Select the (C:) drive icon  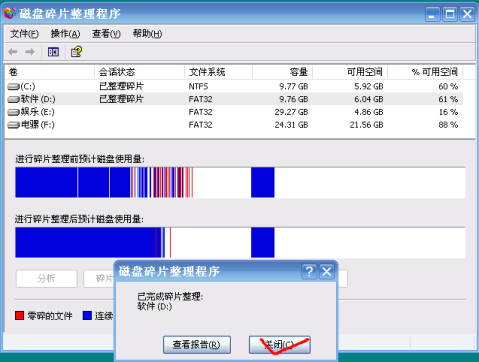click(13, 87)
